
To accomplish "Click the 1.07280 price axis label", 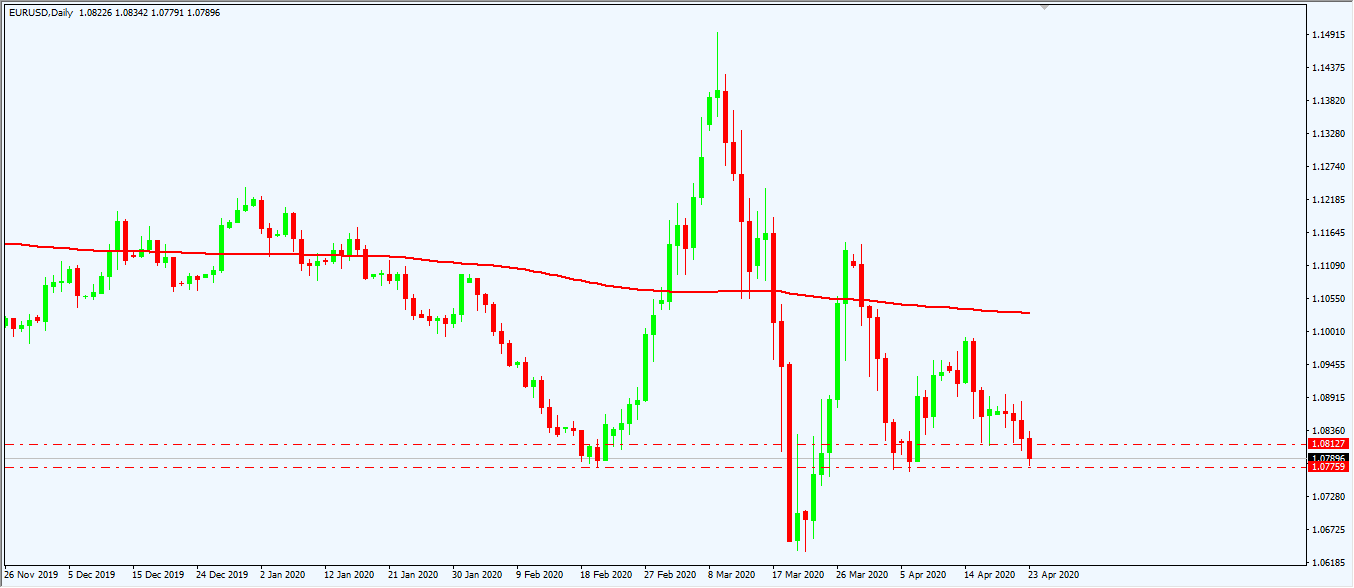I will 1328,497.
